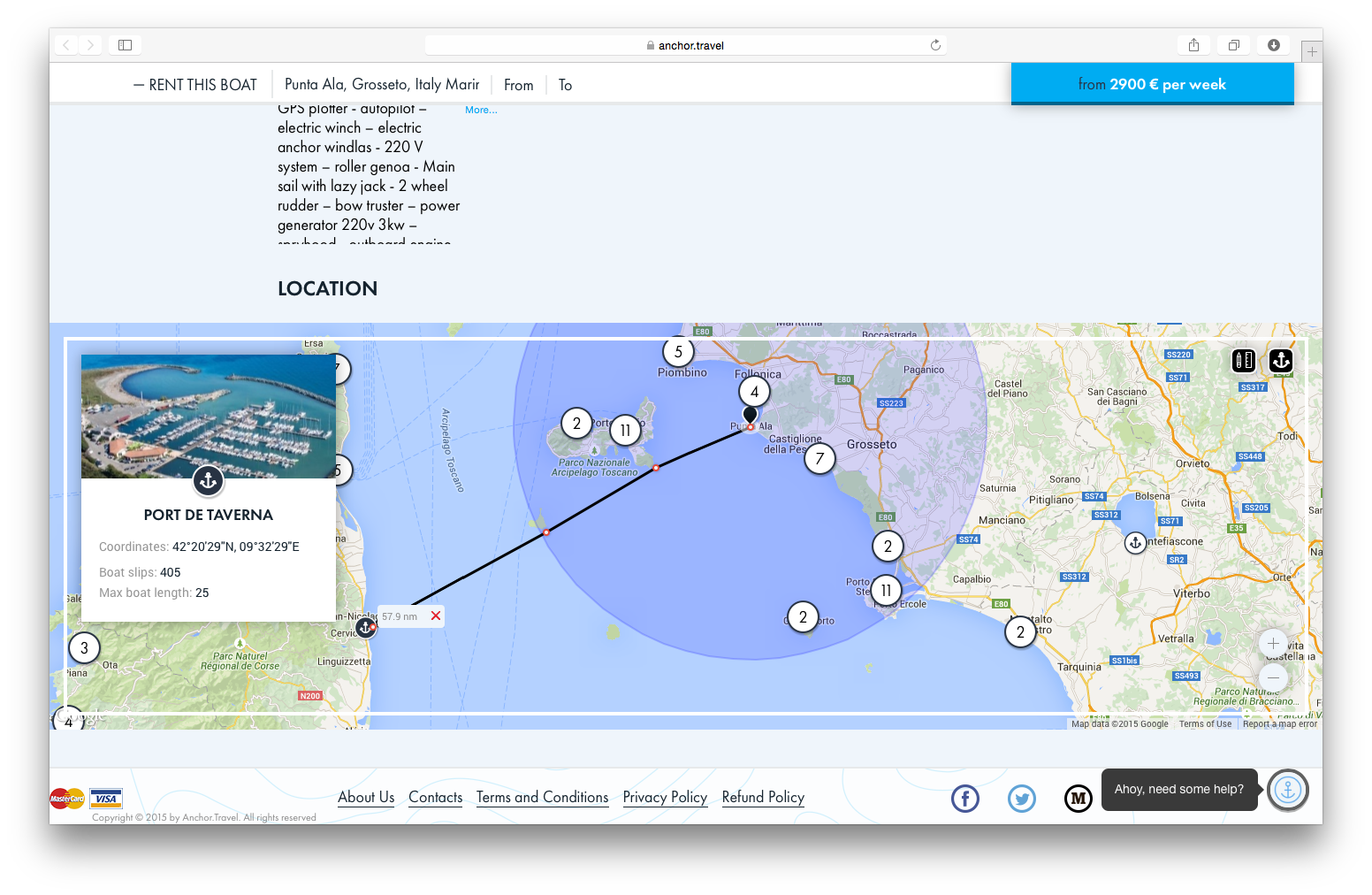Image resolution: width=1372 pixels, height=895 pixels.
Task: Zoom out on the map
Action: point(1273,678)
